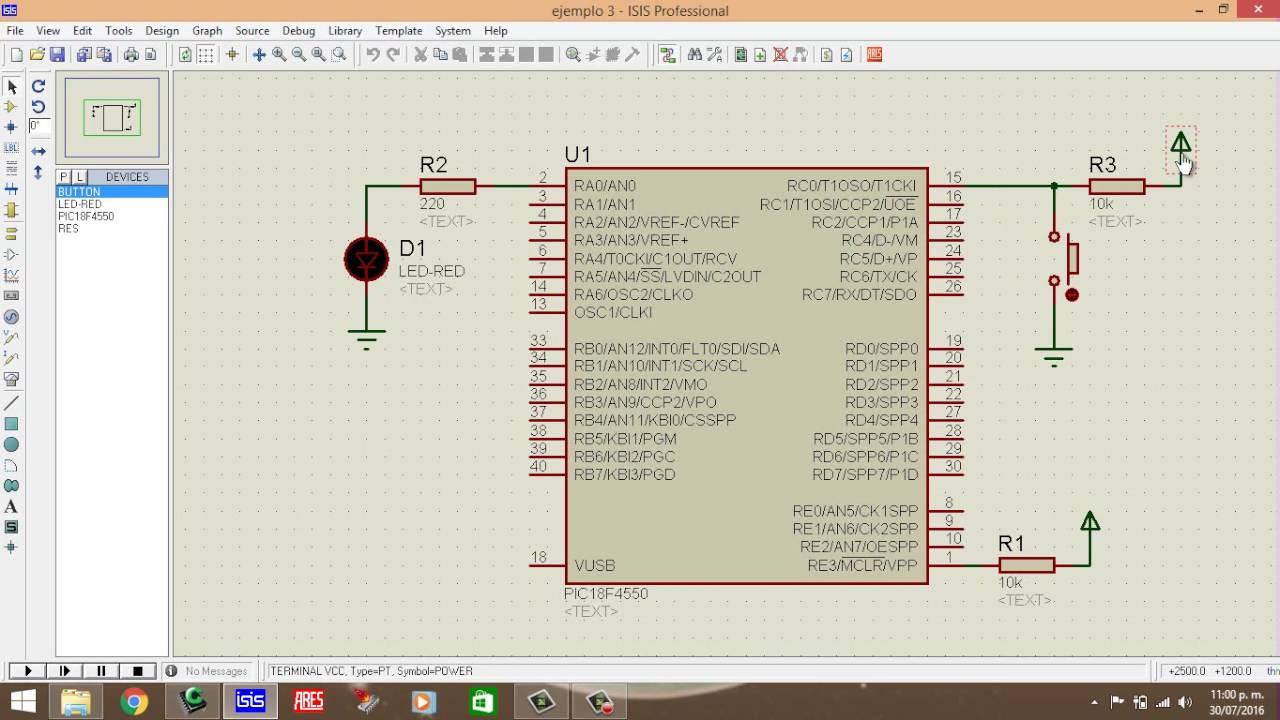Click the P pick devices button
The height and width of the screenshot is (720, 1280).
(64, 177)
